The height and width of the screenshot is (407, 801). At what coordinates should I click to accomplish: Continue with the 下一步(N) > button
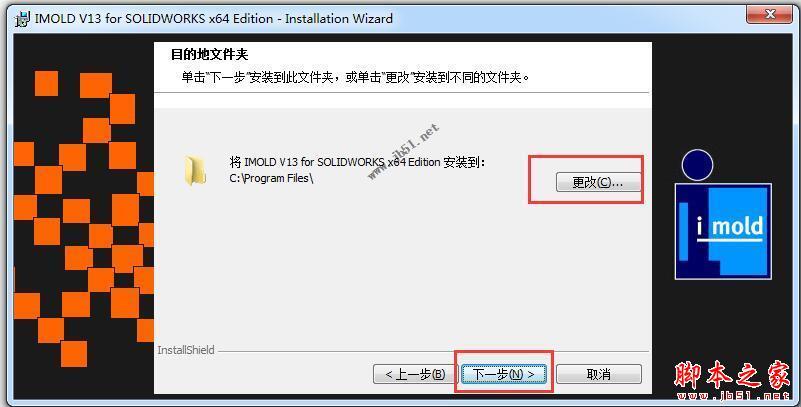point(504,374)
